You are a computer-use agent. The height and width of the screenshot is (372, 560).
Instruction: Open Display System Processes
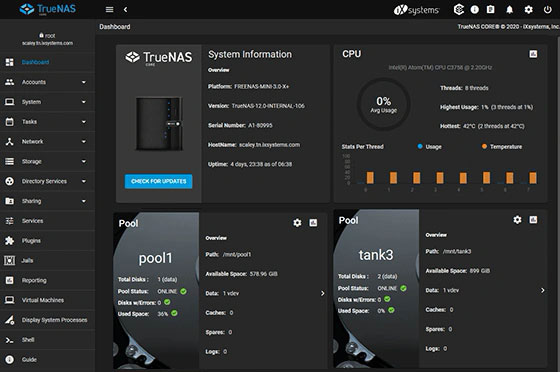pos(47,320)
